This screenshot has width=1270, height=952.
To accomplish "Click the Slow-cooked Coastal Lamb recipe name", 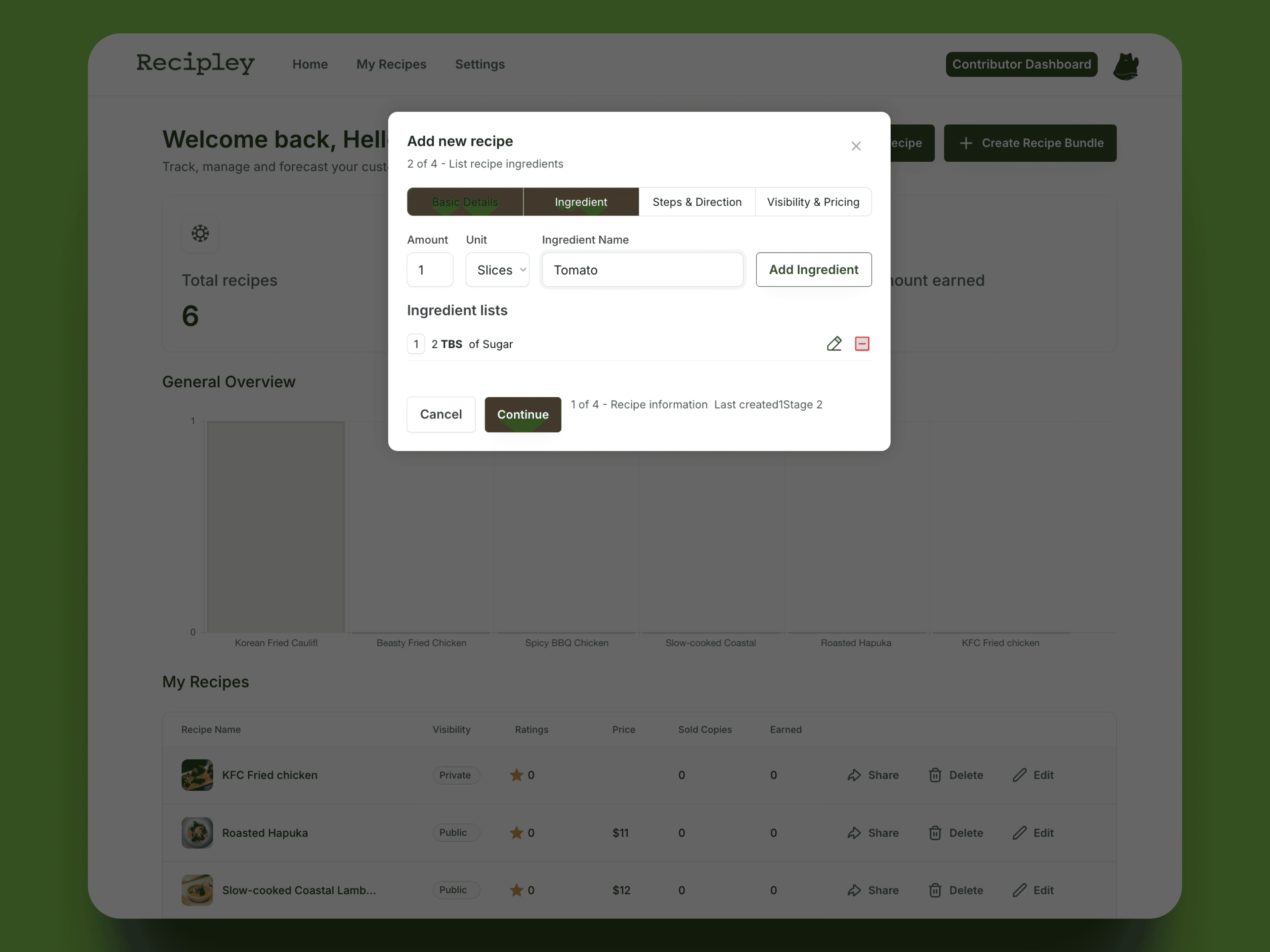I will pos(299,890).
